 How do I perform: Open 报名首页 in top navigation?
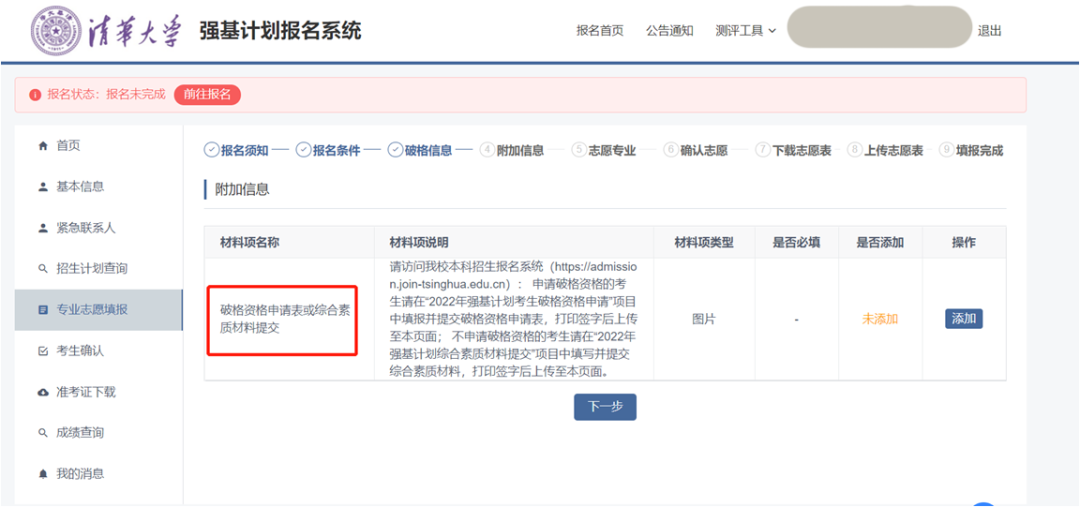coord(599,31)
